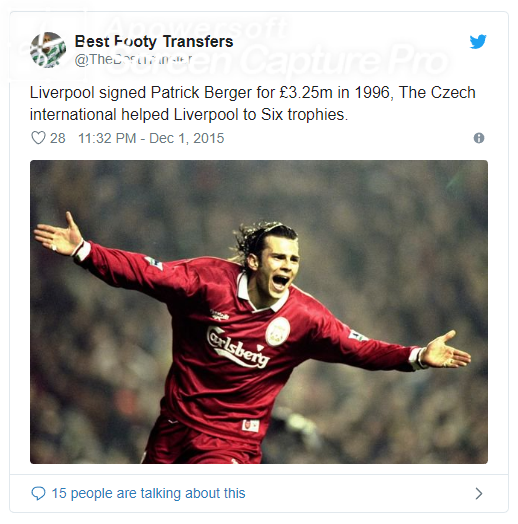Expand conversation using the right chevron arrow

(x=479, y=494)
